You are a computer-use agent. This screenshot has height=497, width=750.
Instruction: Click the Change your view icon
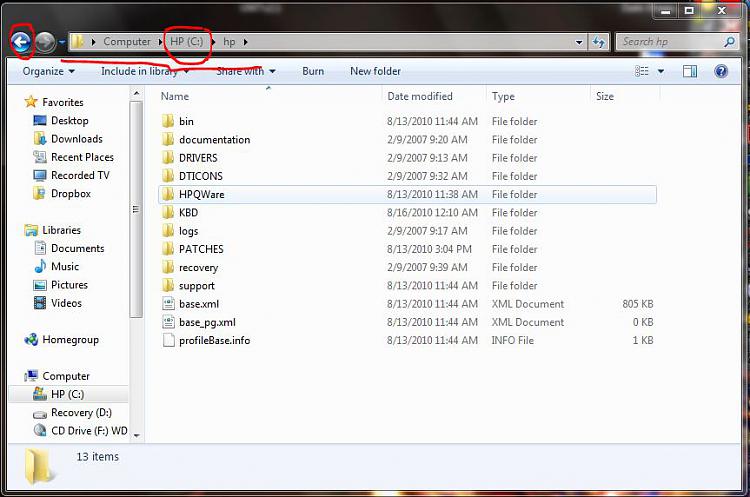[x=642, y=71]
